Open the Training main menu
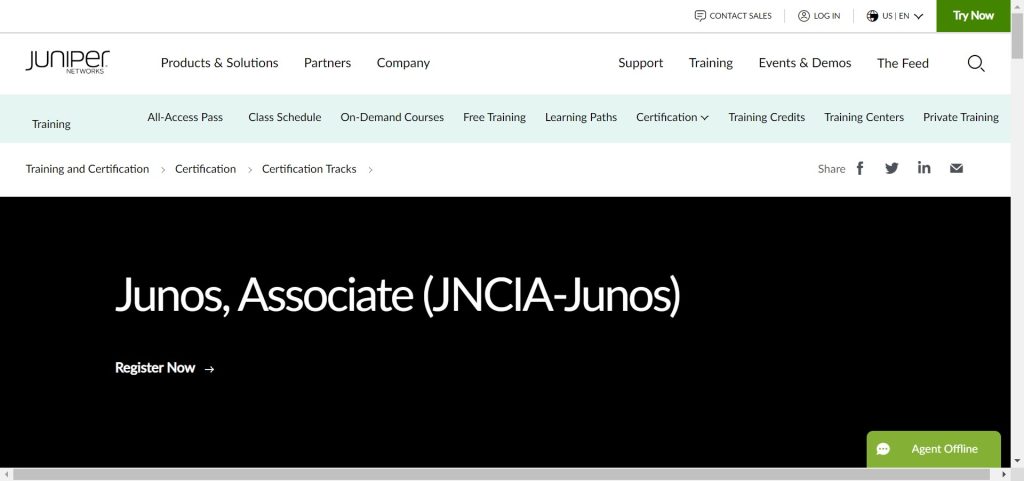Viewport: 1024px width, 481px height. (711, 63)
